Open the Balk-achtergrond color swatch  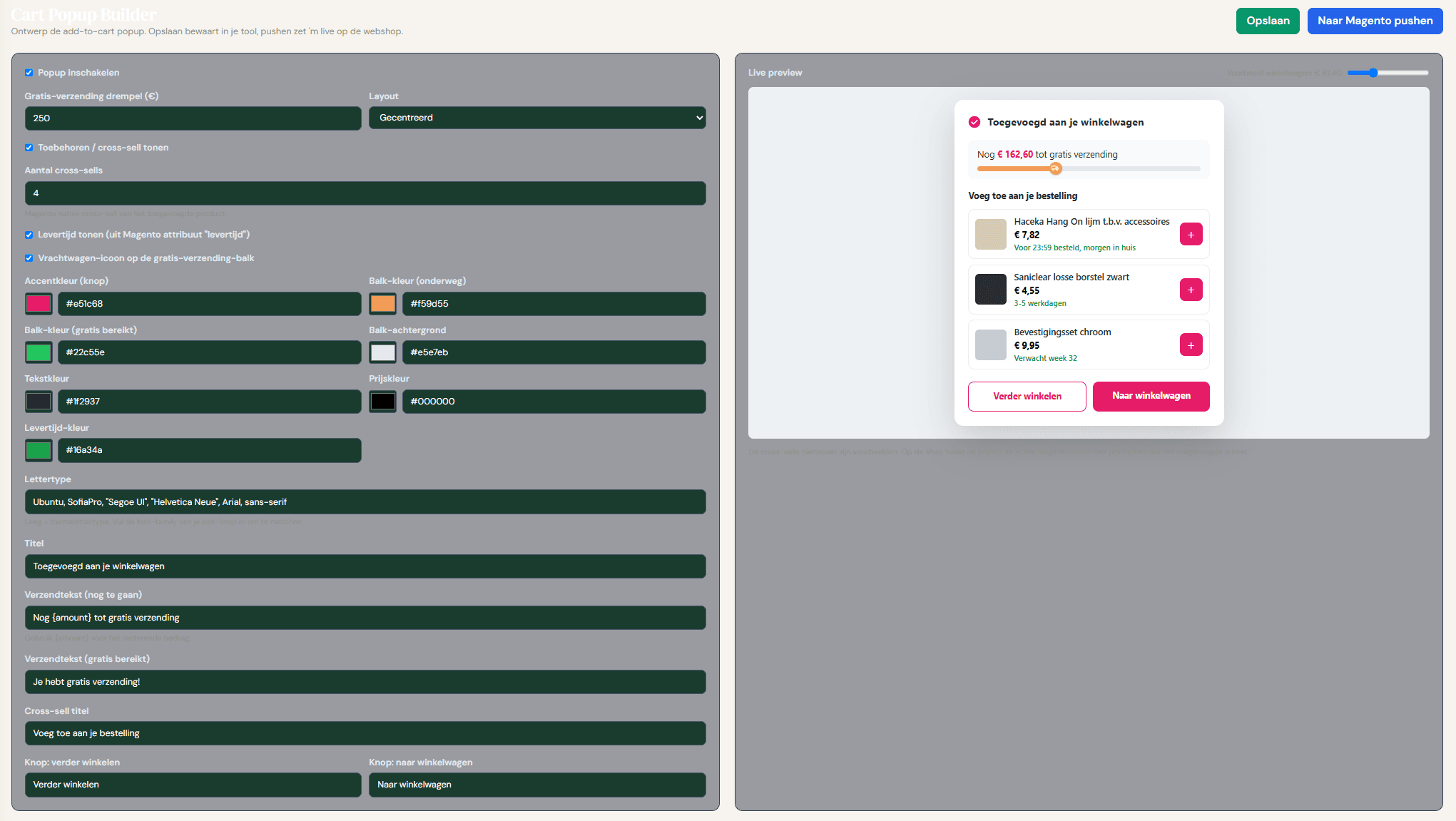tap(383, 352)
